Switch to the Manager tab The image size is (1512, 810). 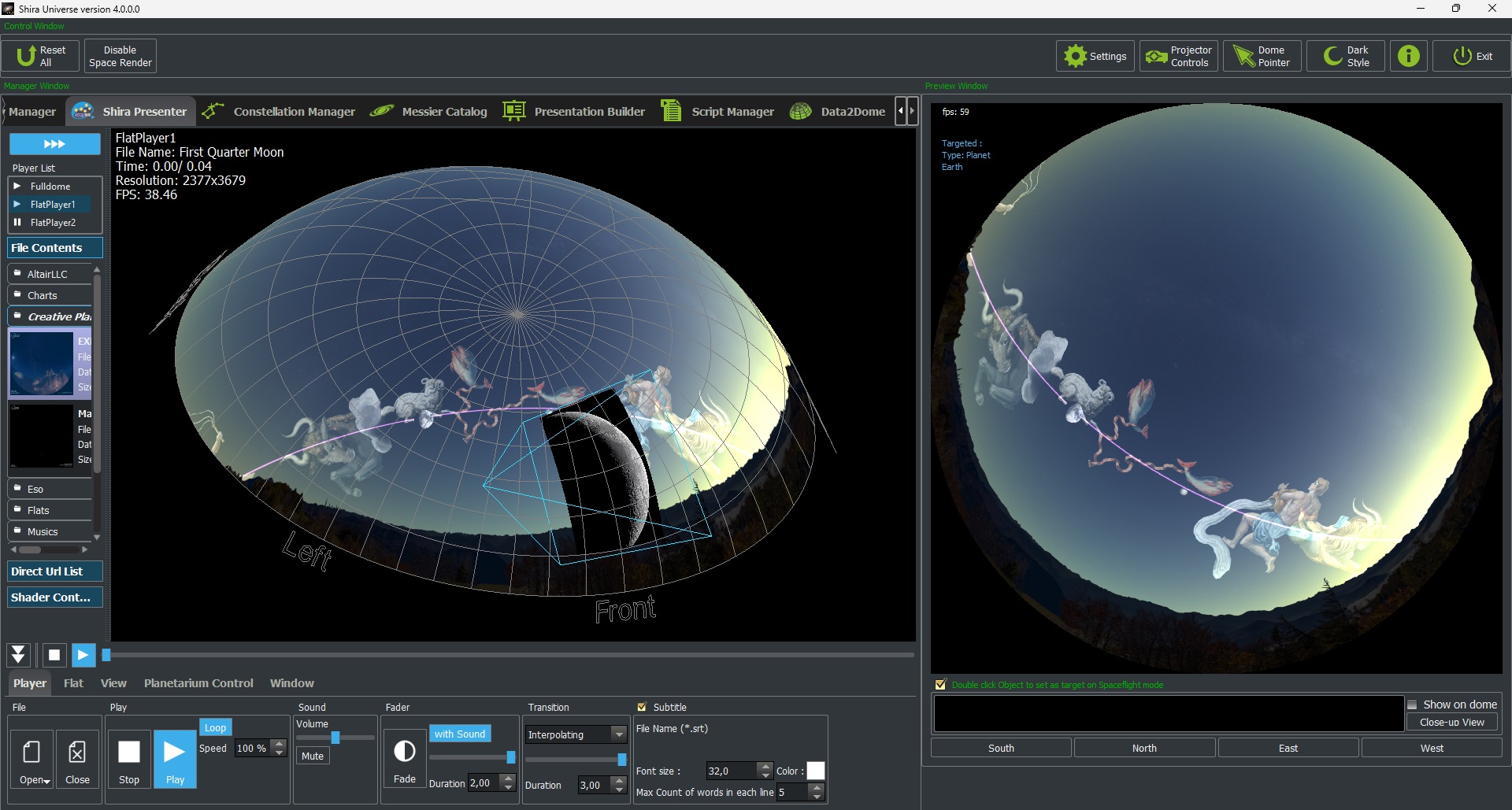(32, 112)
